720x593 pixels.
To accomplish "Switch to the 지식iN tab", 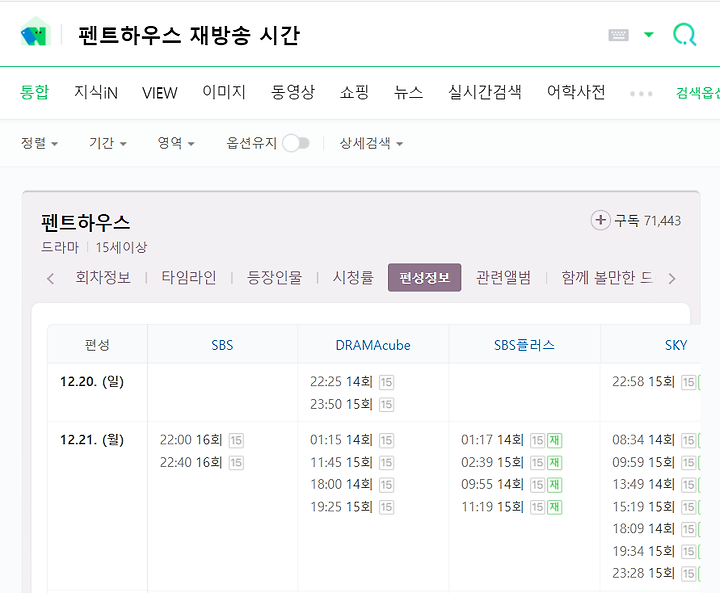I will [96, 92].
